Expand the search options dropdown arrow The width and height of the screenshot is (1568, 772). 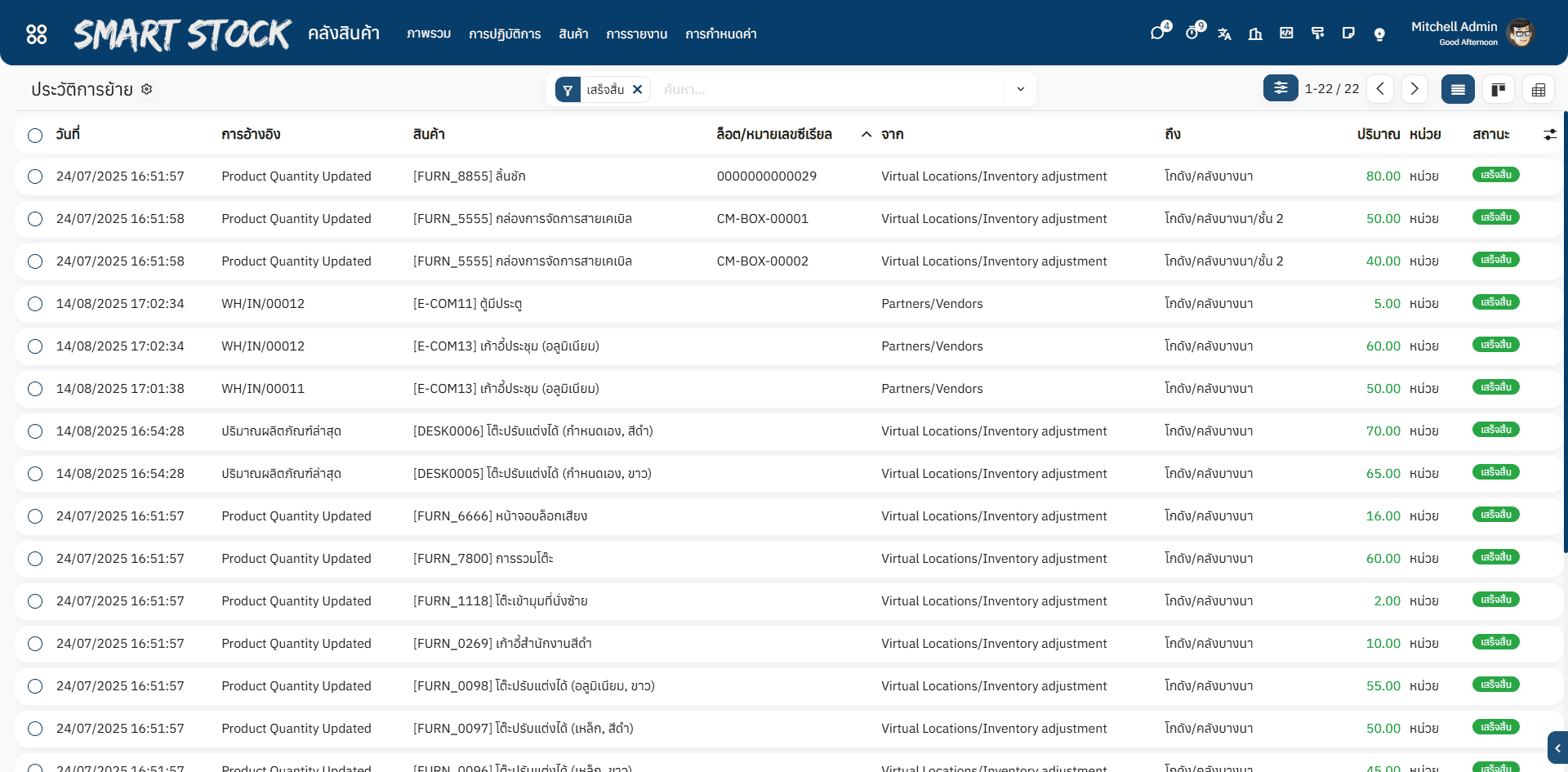pyautogui.click(x=1020, y=89)
